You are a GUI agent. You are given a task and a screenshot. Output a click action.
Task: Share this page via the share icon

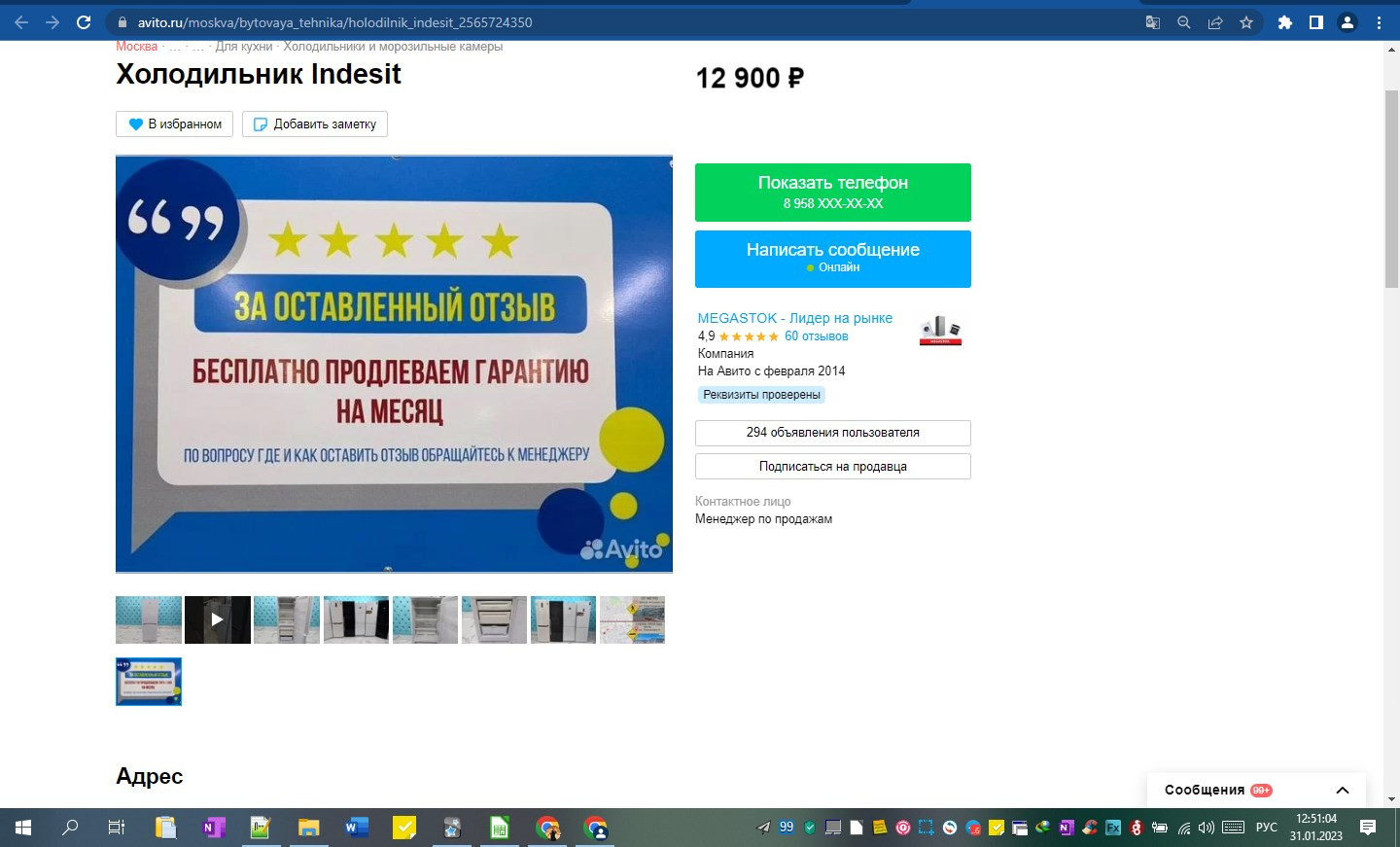click(1215, 22)
